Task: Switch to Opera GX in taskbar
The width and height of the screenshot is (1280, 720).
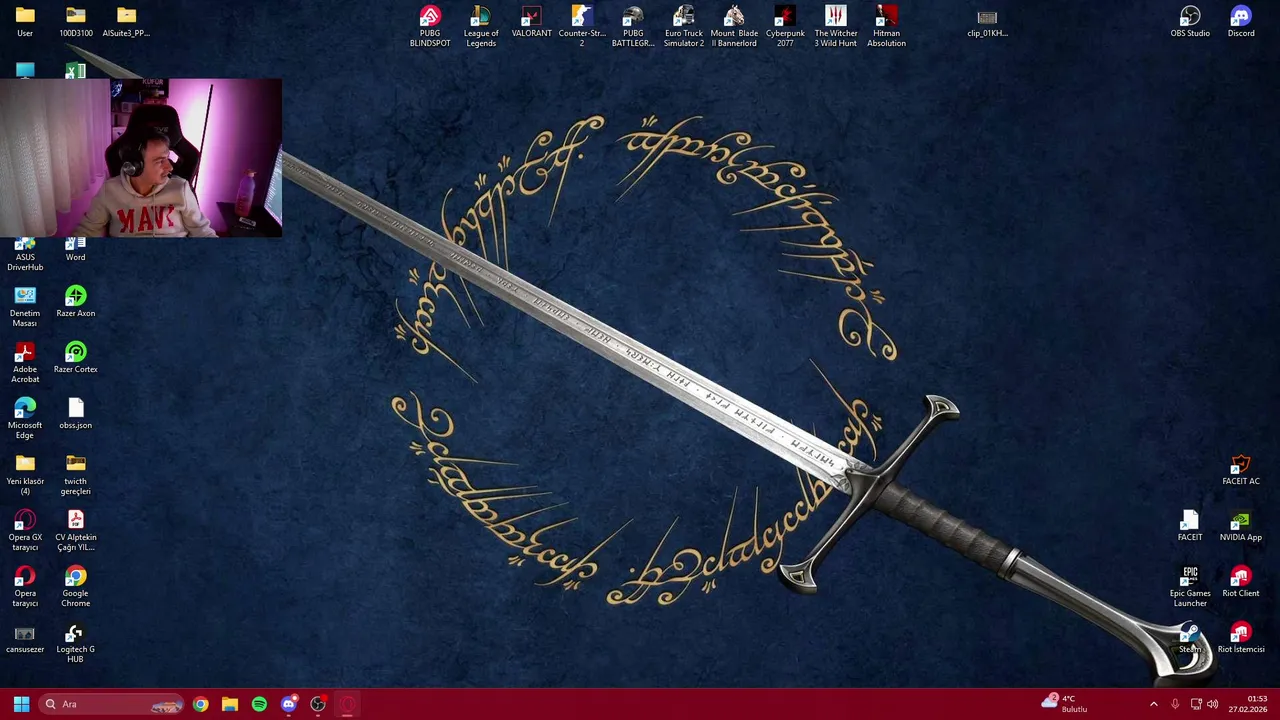Action: (x=347, y=704)
